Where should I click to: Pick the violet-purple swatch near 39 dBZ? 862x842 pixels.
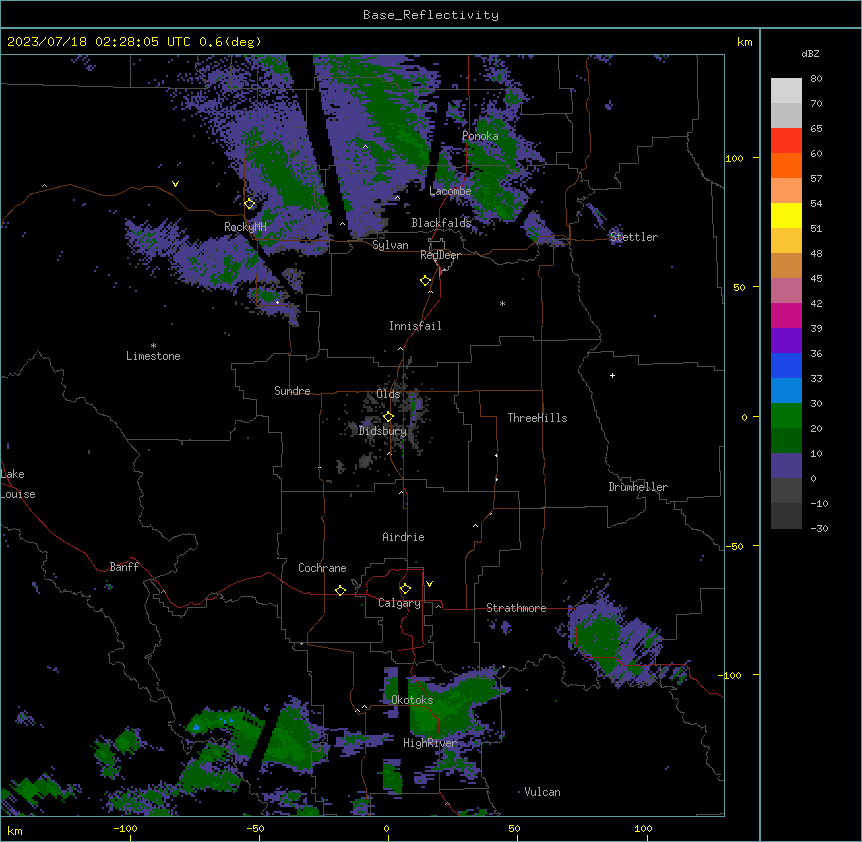point(786,340)
